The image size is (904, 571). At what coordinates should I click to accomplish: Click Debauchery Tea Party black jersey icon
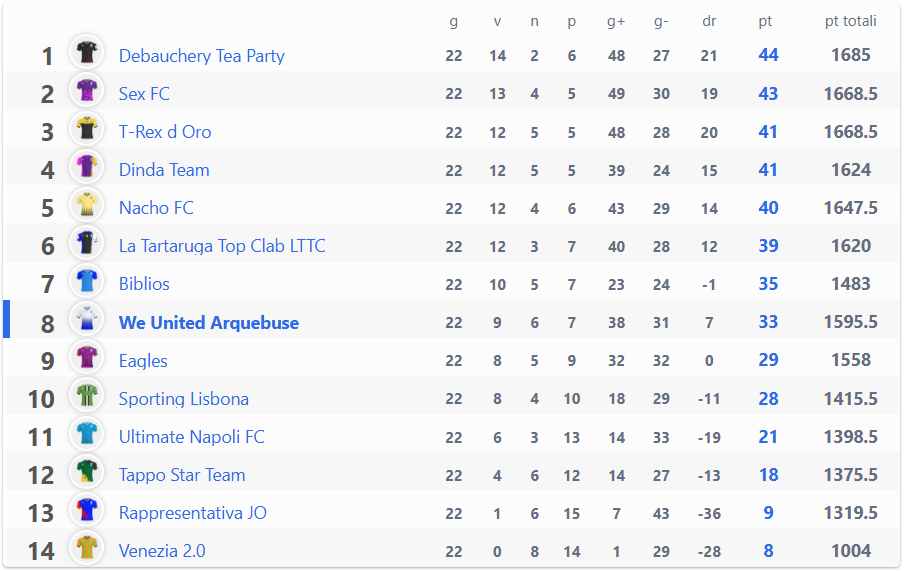pos(86,52)
